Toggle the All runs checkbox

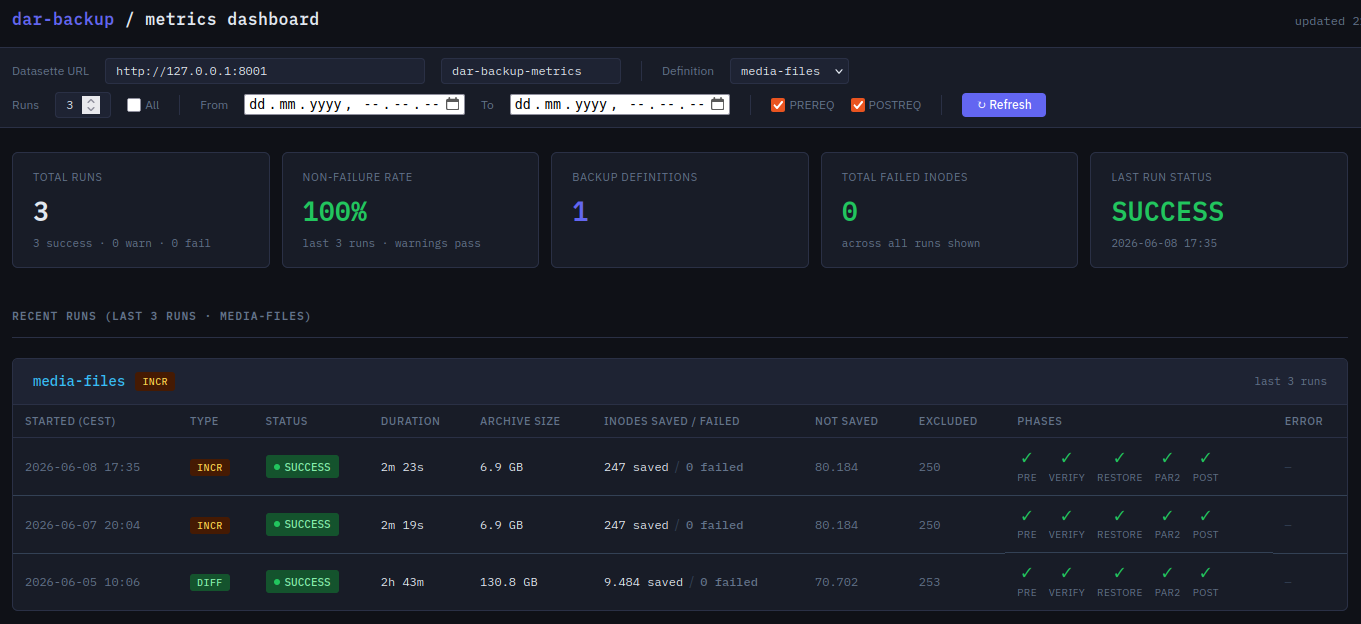pyautogui.click(x=134, y=105)
